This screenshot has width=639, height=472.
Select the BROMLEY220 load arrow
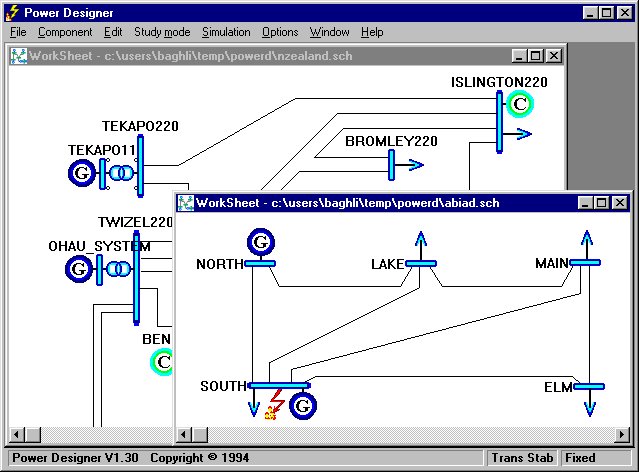click(x=410, y=165)
